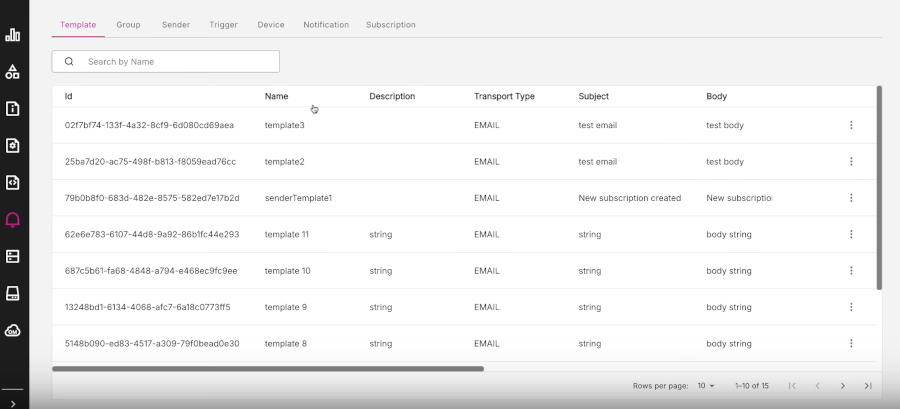Switch to the Subscription tab
Image resolution: width=900 pixels, height=409 pixels.
pyautogui.click(x=390, y=24)
